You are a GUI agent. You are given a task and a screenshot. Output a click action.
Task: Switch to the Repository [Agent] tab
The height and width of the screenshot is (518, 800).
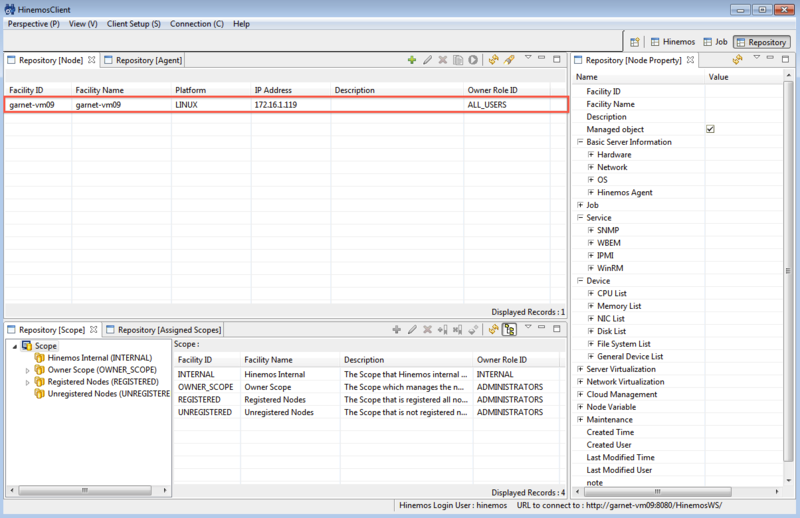coord(143,60)
